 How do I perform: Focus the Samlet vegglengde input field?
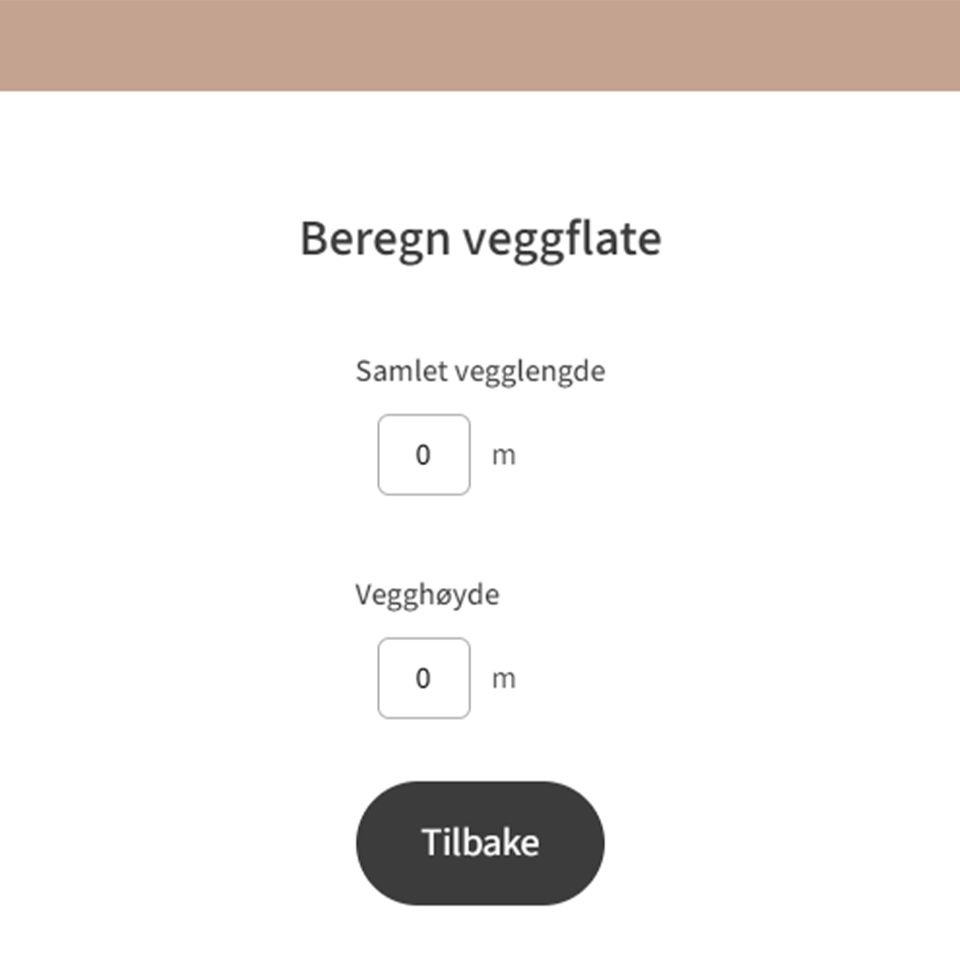click(x=424, y=455)
